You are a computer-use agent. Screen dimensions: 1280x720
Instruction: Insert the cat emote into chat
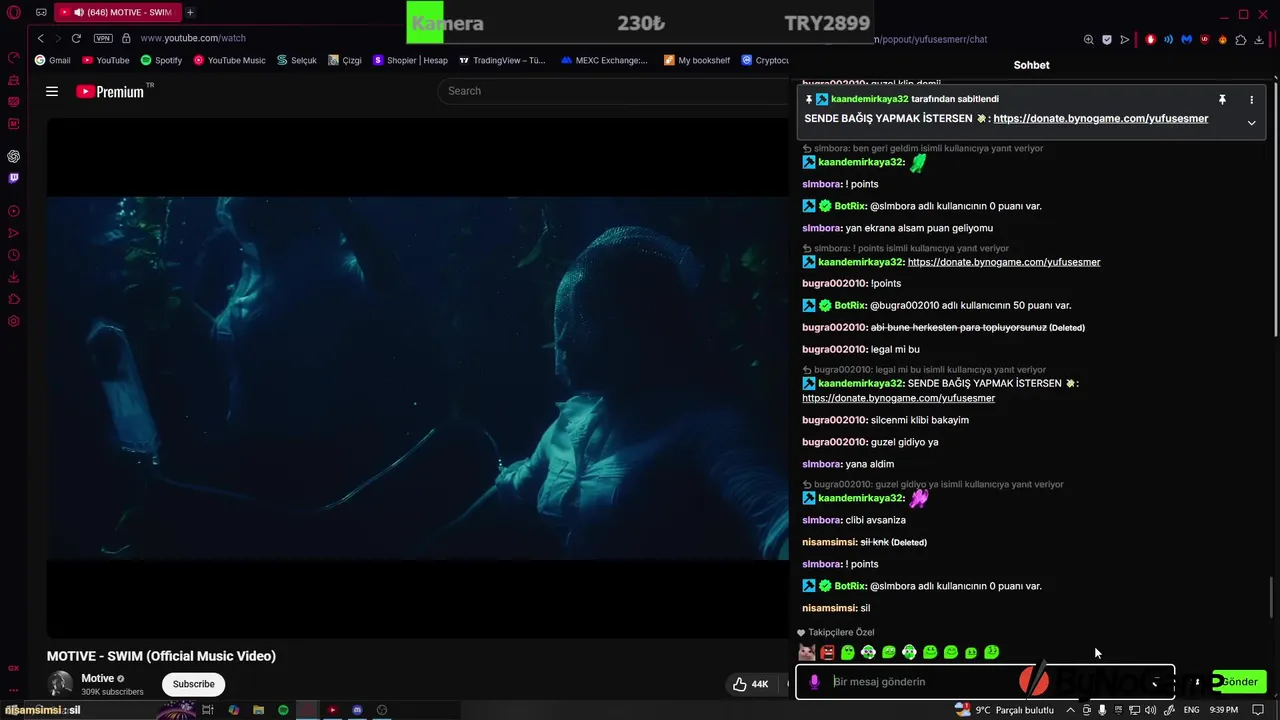[807, 652]
